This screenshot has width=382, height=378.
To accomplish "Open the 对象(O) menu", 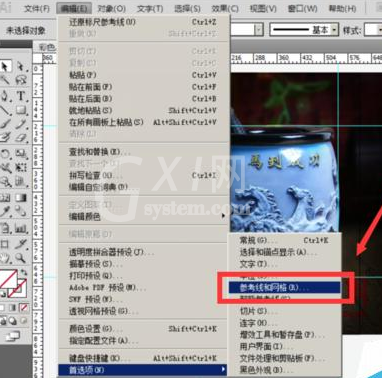I will (x=112, y=8).
